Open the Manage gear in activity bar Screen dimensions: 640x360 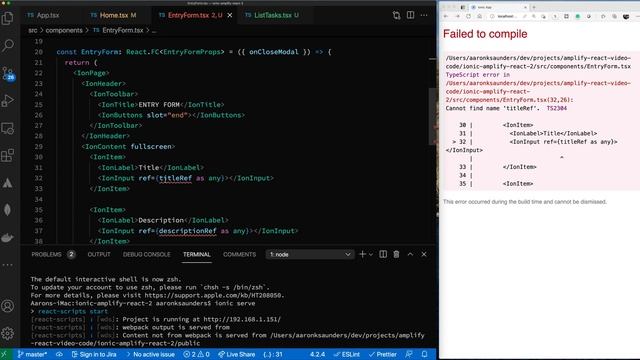pyautogui.click(x=8, y=333)
